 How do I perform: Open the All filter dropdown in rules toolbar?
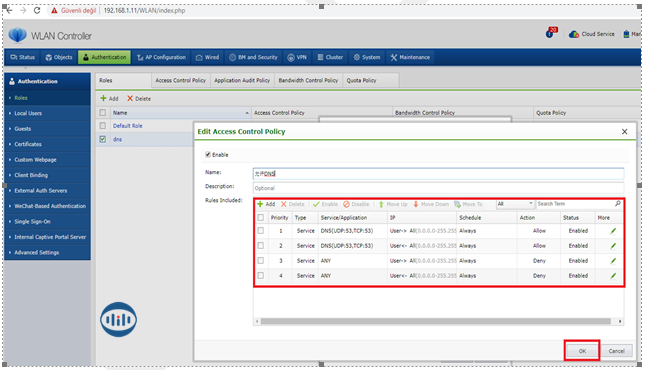pos(515,204)
